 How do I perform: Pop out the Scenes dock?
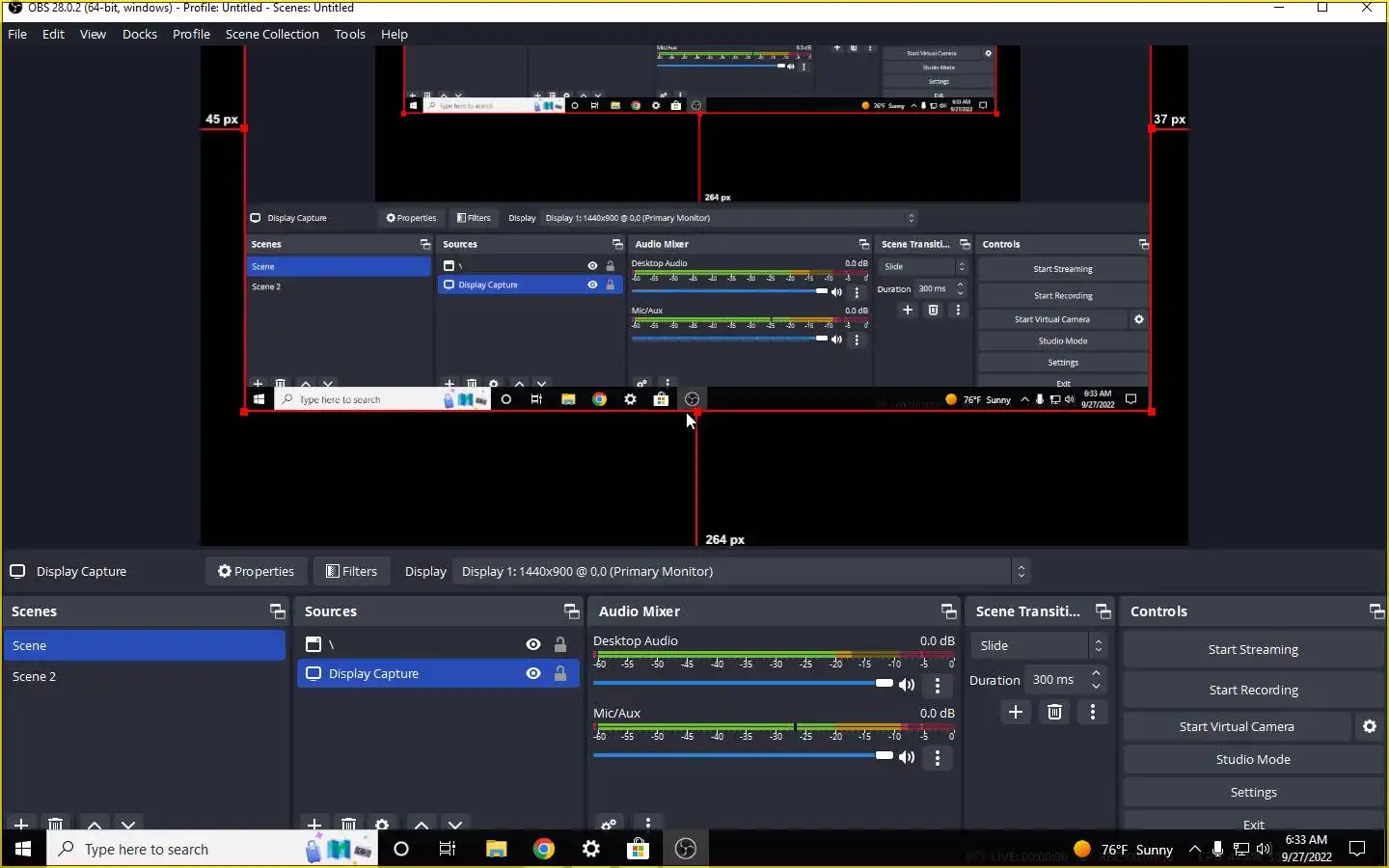pos(278,611)
